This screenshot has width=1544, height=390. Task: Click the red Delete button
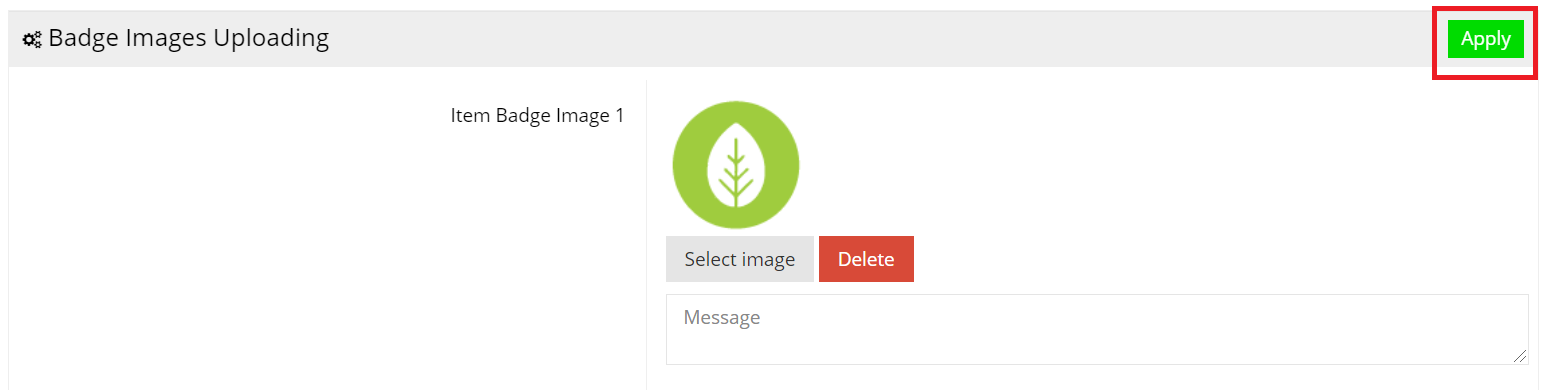(x=866, y=259)
